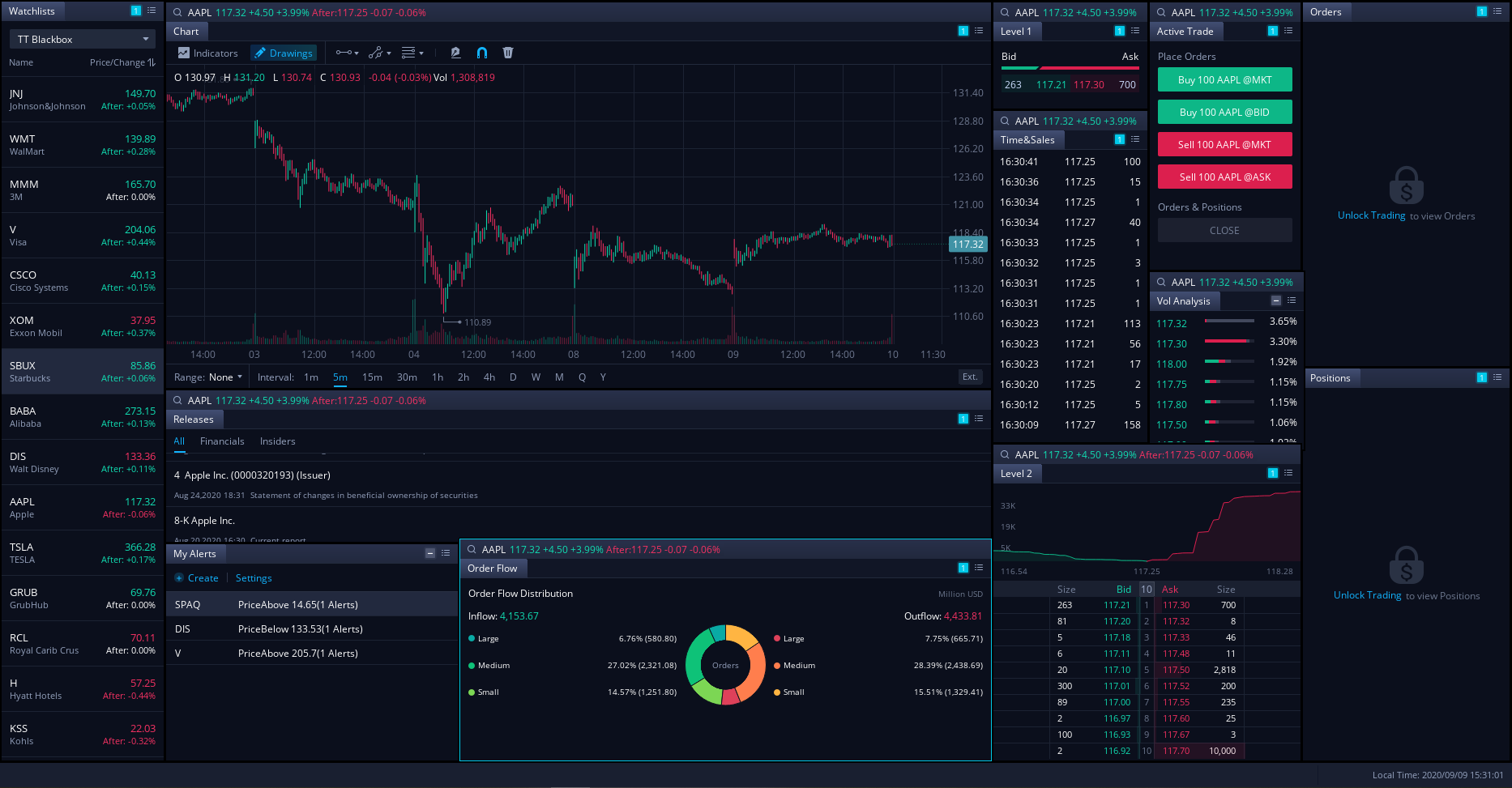The image size is (1512, 788).
Task: Select the D daily chart interval
Action: point(513,377)
